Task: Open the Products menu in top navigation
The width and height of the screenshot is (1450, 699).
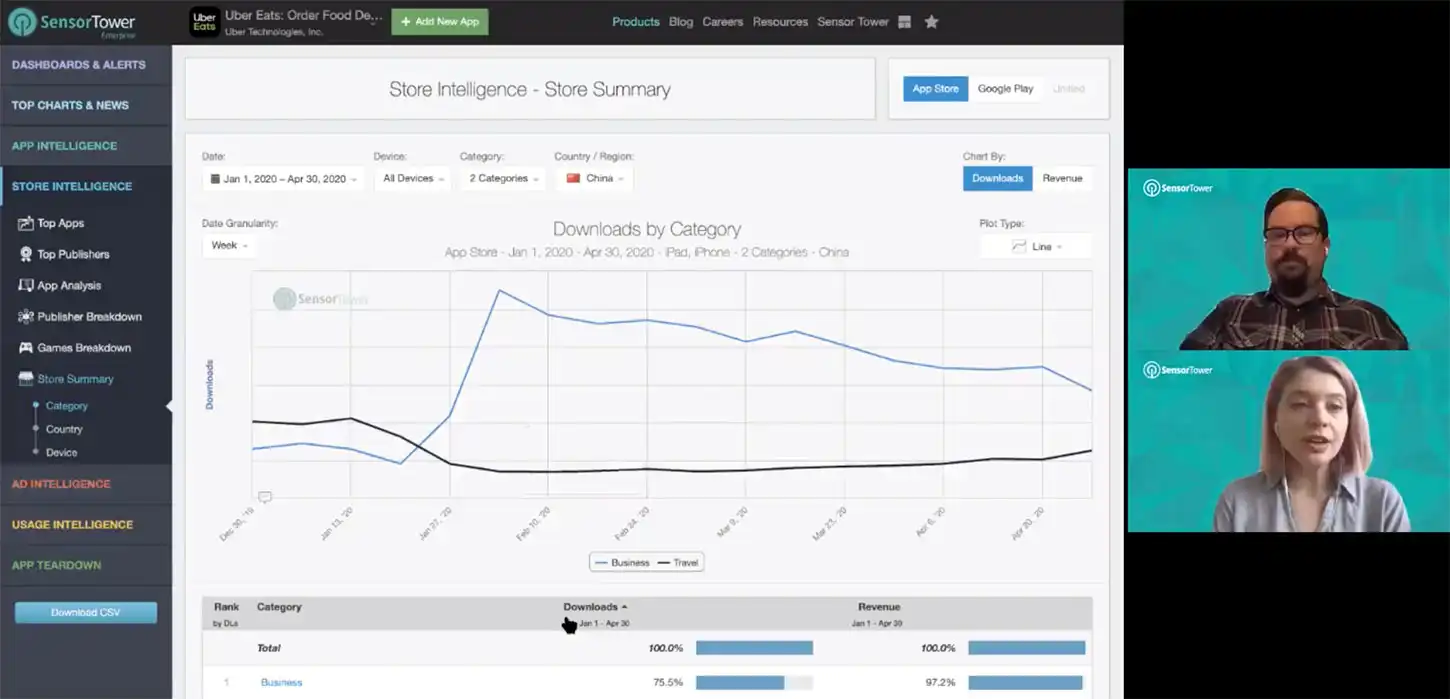Action: point(636,22)
